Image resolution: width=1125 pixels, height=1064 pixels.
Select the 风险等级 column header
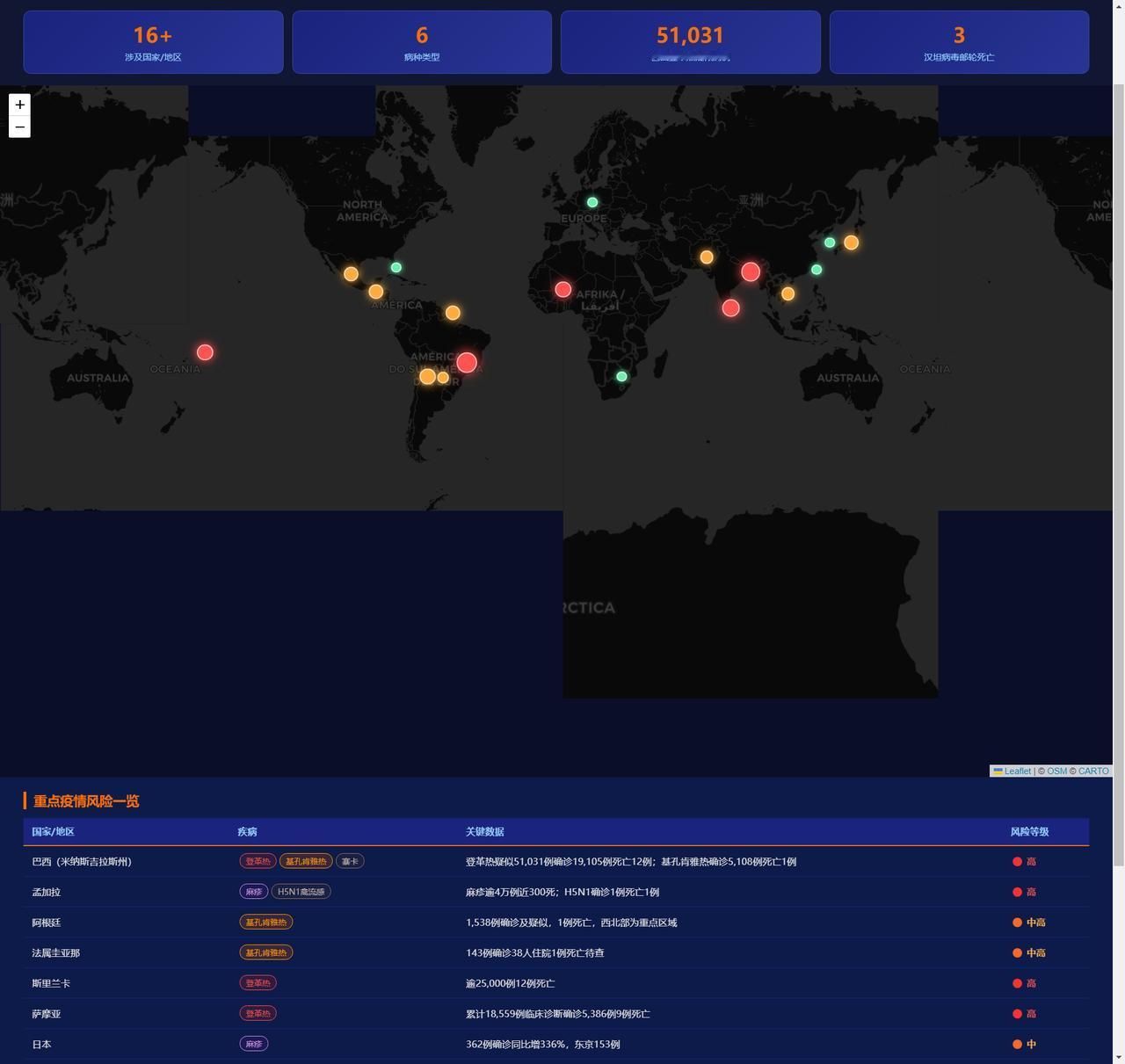click(x=1029, y=831)
